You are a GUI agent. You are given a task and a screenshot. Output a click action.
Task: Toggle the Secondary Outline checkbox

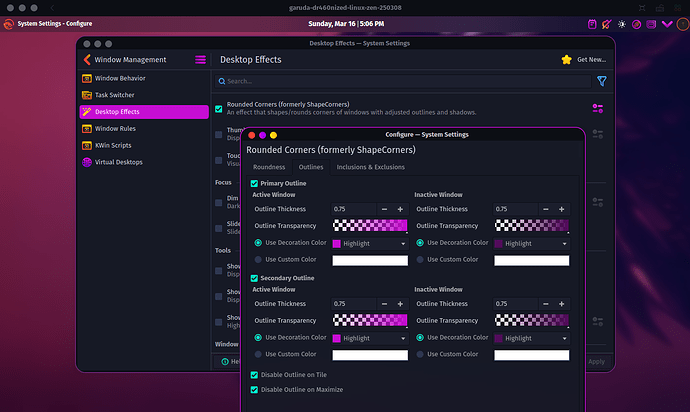(254, 278)
